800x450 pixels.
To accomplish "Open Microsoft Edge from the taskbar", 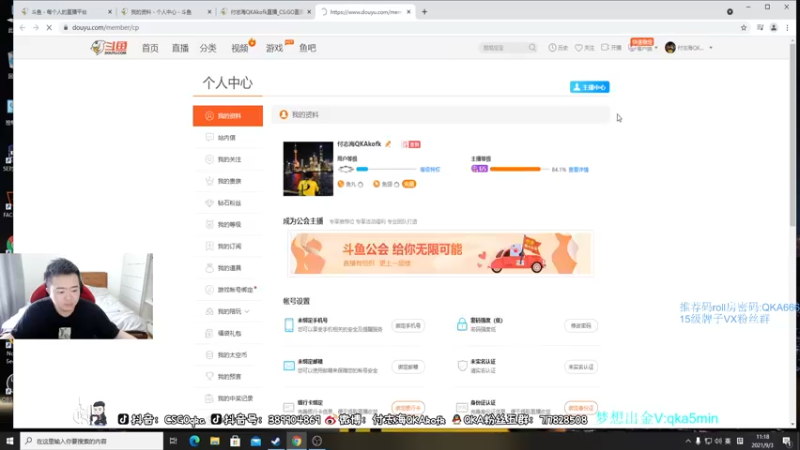I will tap(194, 441).
